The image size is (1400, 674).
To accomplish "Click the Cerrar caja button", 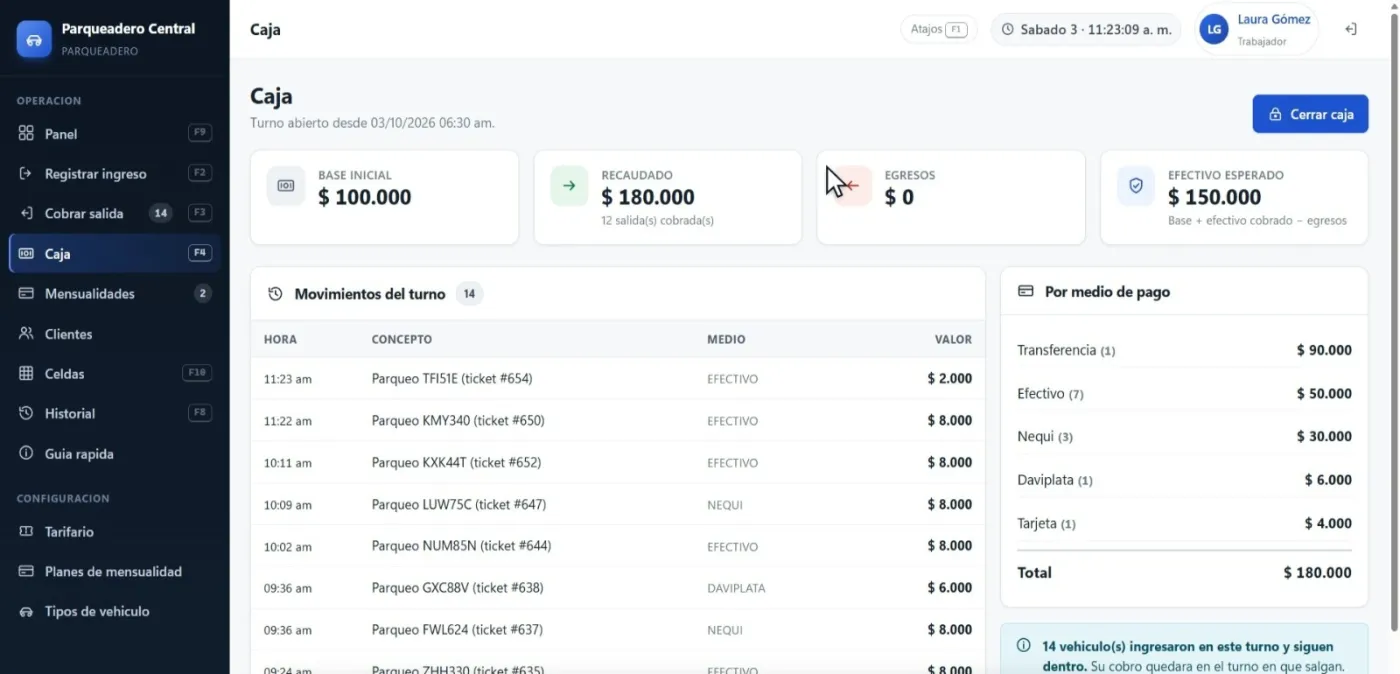I will [1310, 114].
